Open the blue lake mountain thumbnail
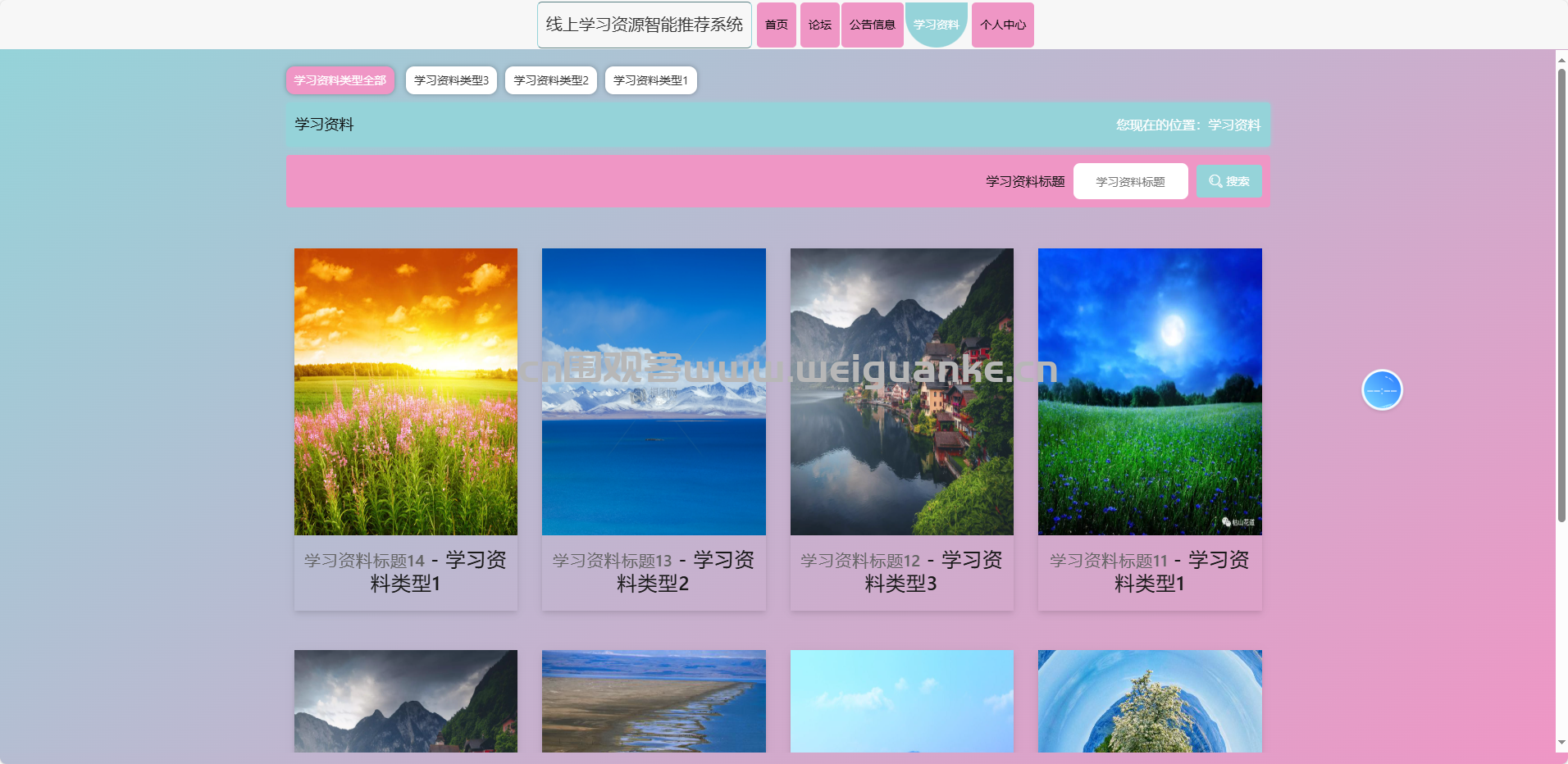 654,391
